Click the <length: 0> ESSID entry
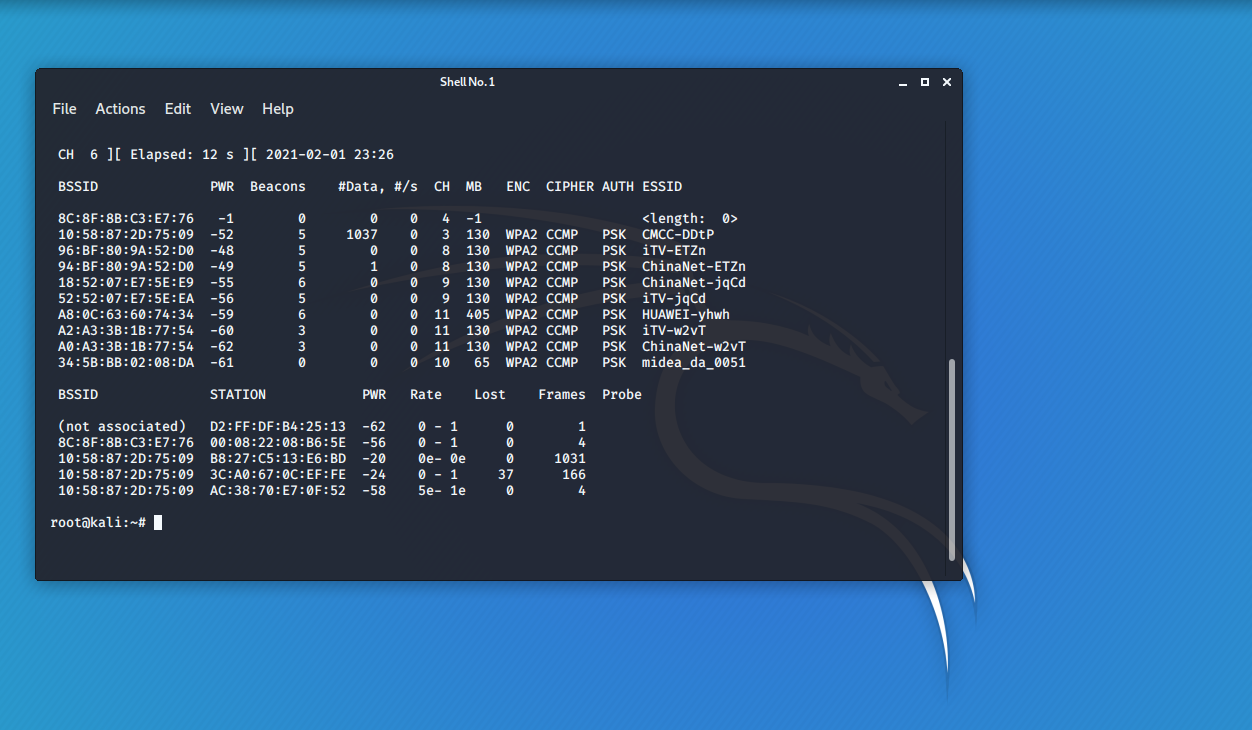Image resolution: width=1252 pixels, height=730 pixels. tap(690, 219)
